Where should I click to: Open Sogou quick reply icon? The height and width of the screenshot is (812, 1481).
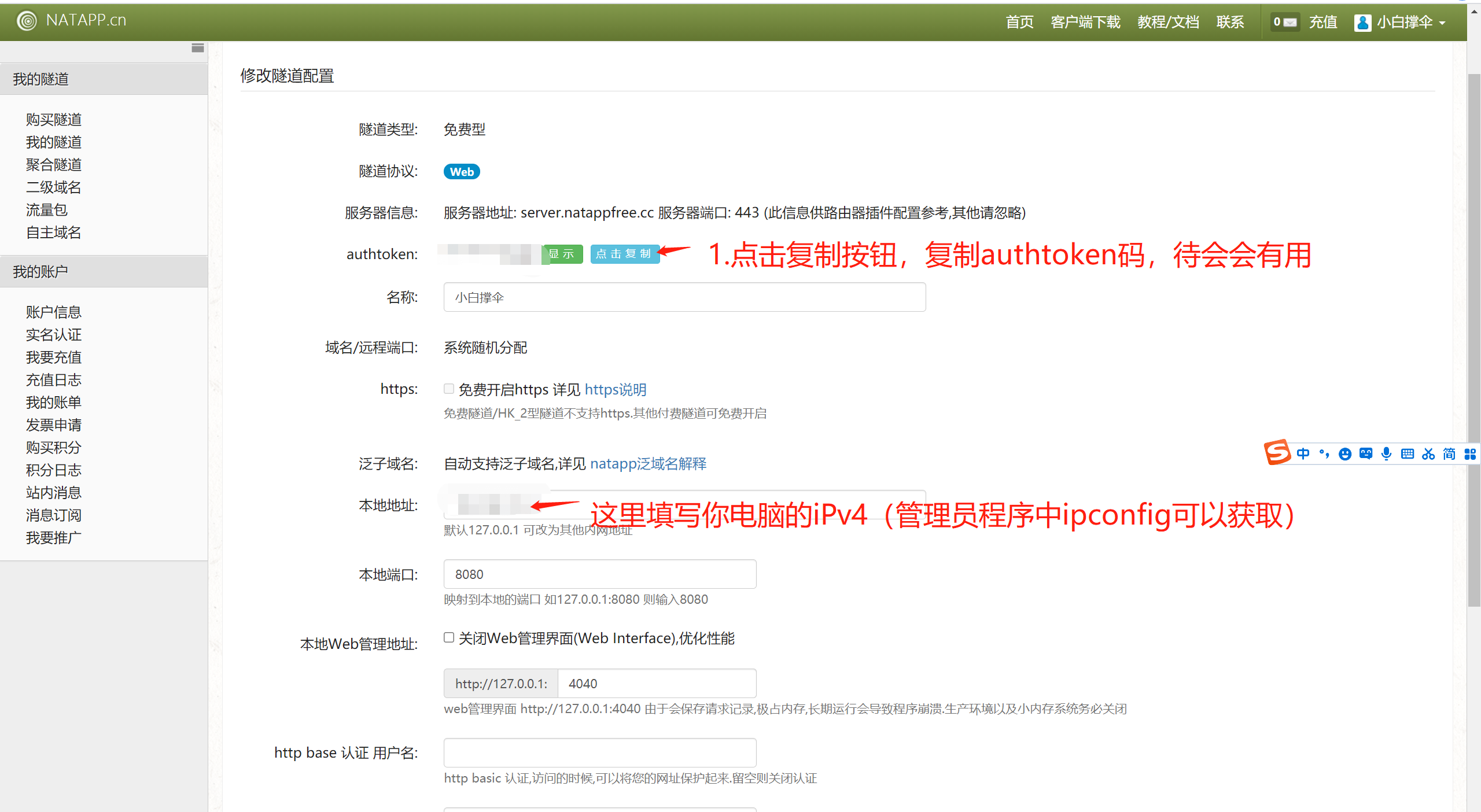1366,454
